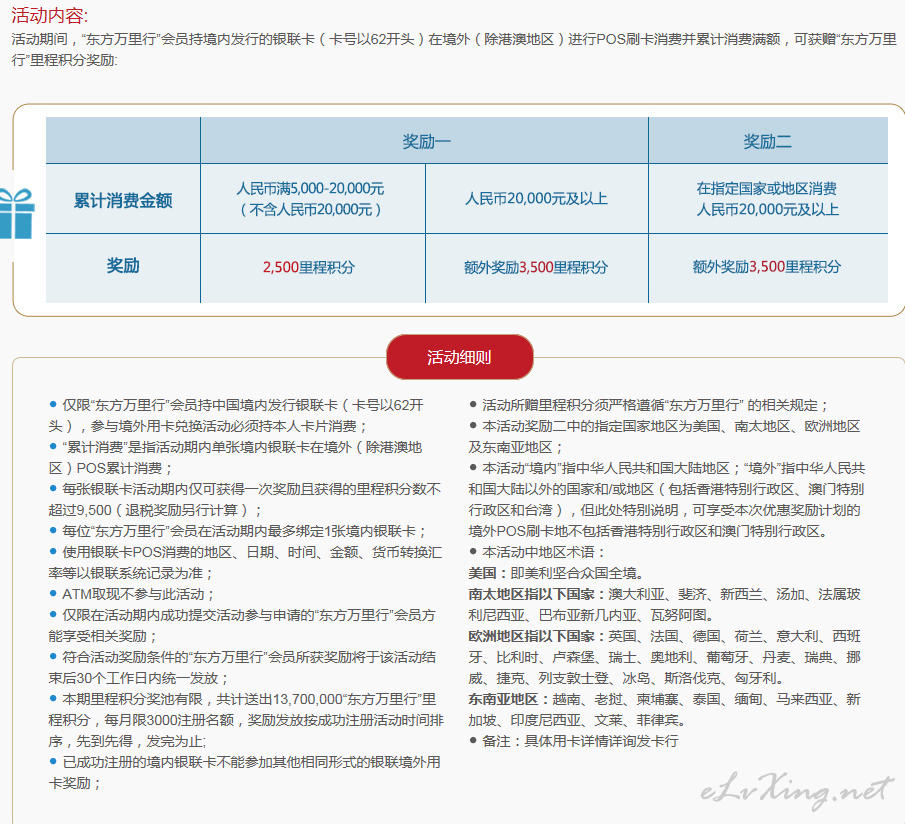Select the '在指定国家或地区消费' text

767,189
